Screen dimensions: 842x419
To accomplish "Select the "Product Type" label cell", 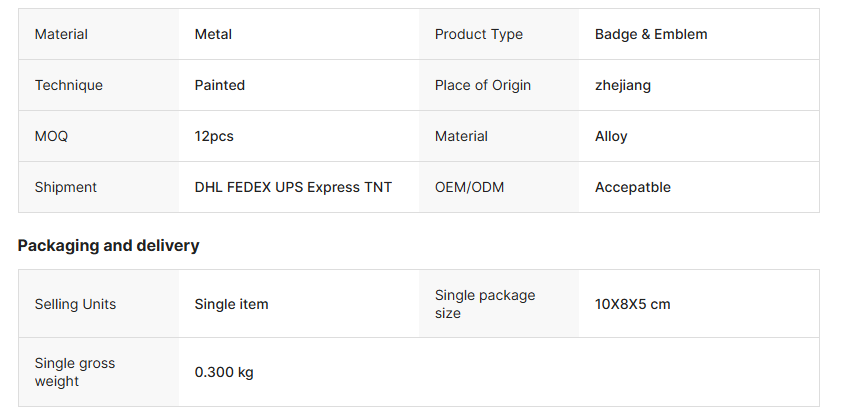I will coord(478,34).
